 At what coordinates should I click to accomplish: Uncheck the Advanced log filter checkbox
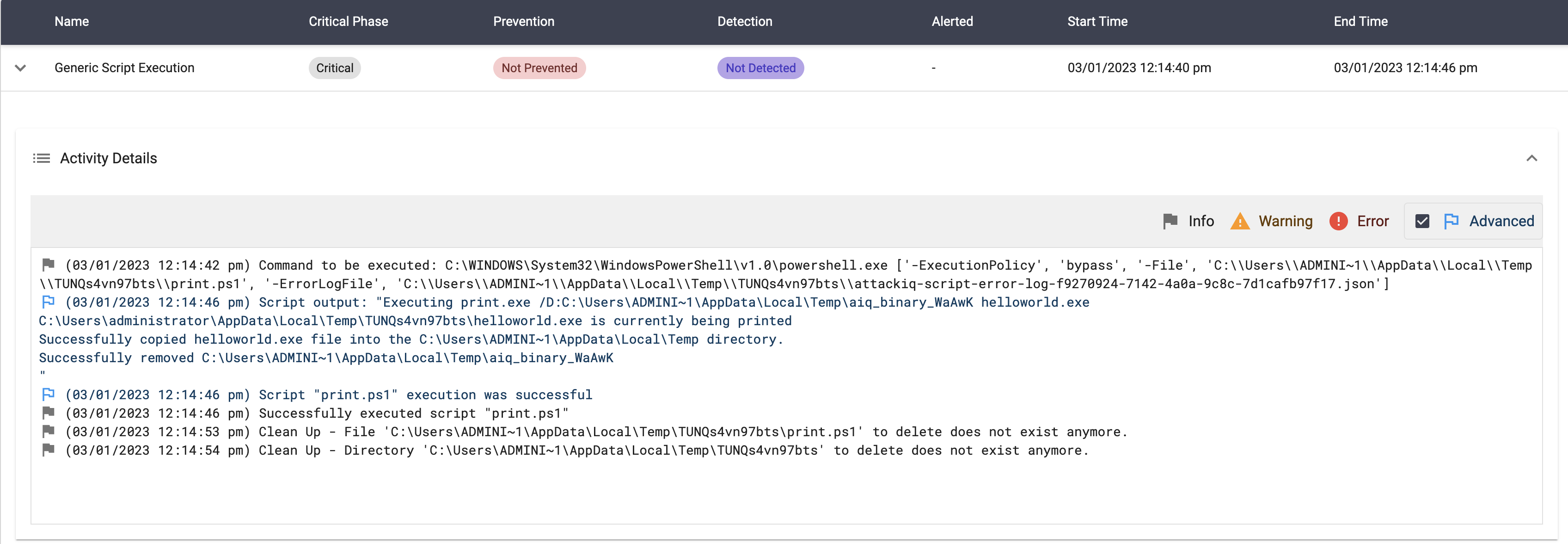pyautogui.click(x=1422, y=221)
